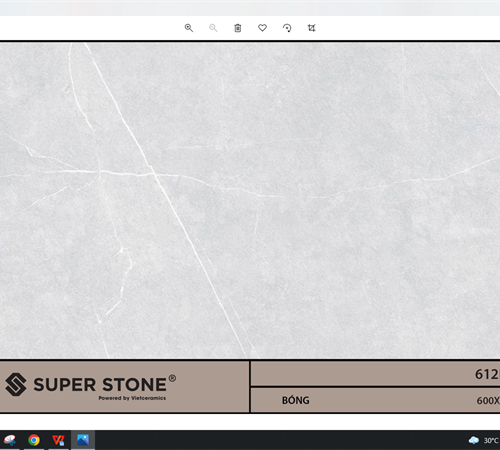
Task: Add the photo to favorites
Action: pos(262,28)
